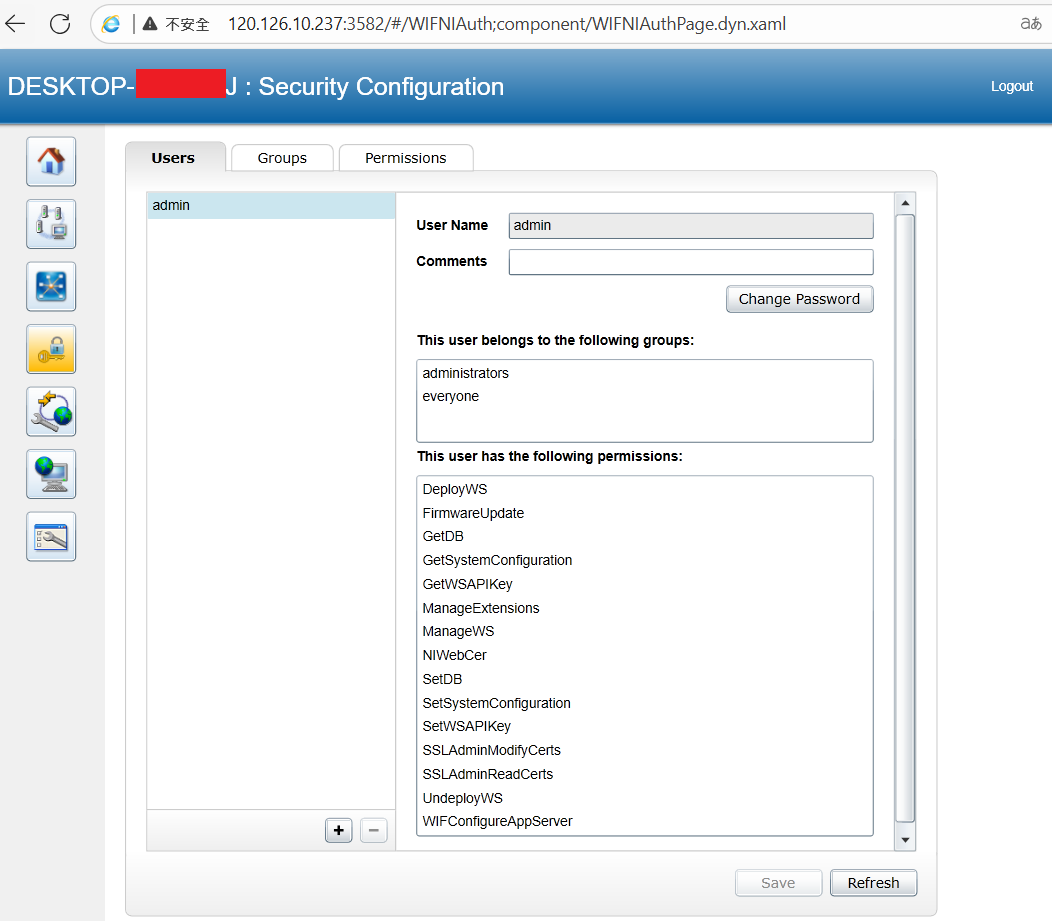This screenshot has width=1052, height=921.
Task: Click the Comments input field
Action: 691,262
